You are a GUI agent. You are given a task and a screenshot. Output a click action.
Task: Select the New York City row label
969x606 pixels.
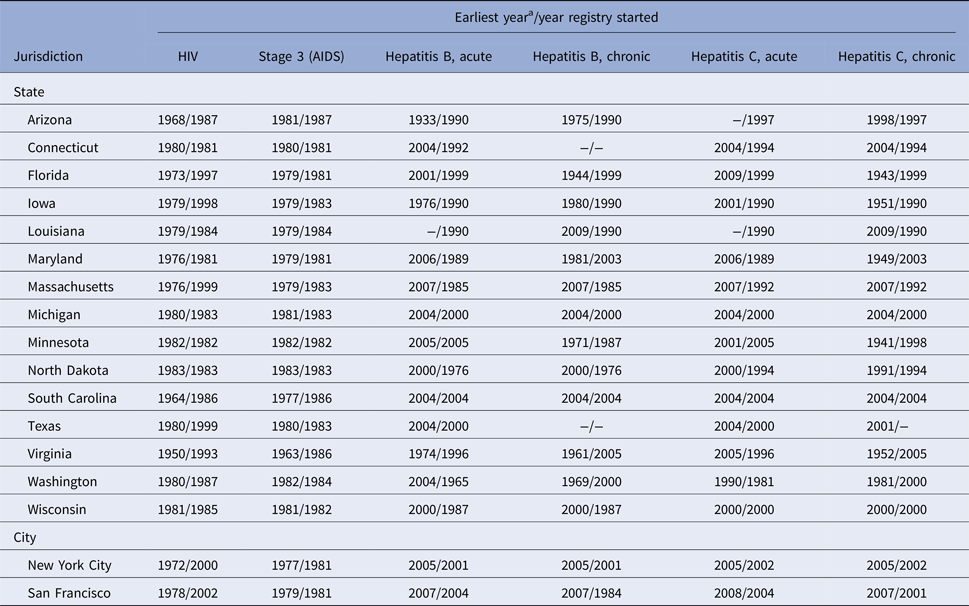click(x=70, y=565)
